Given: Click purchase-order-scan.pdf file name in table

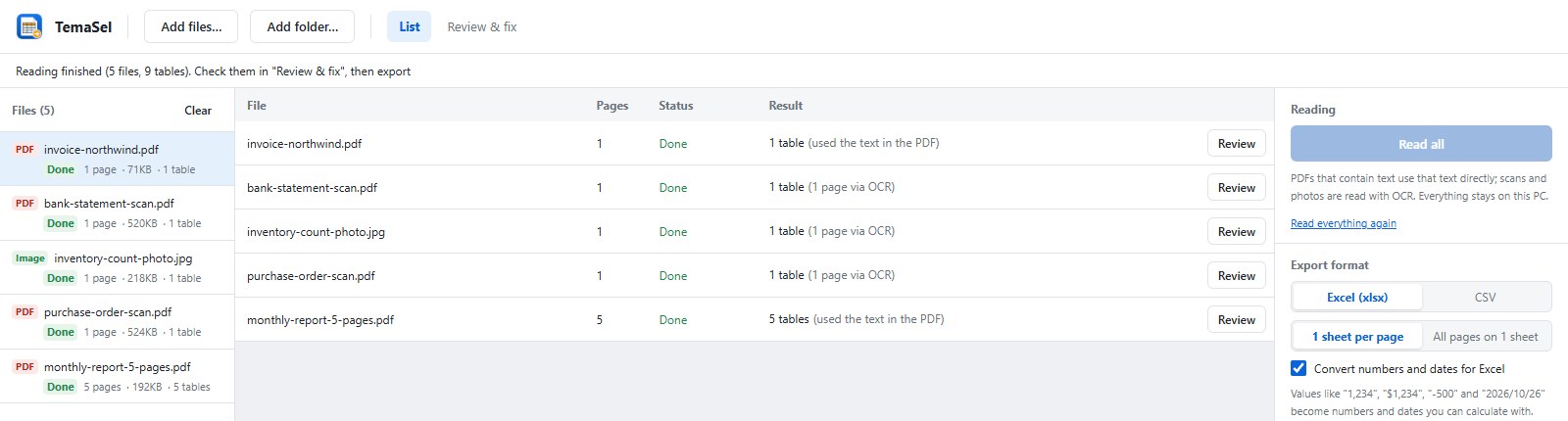Looking at the screenshot, I should pyautogui.click(x=311, y=276).
